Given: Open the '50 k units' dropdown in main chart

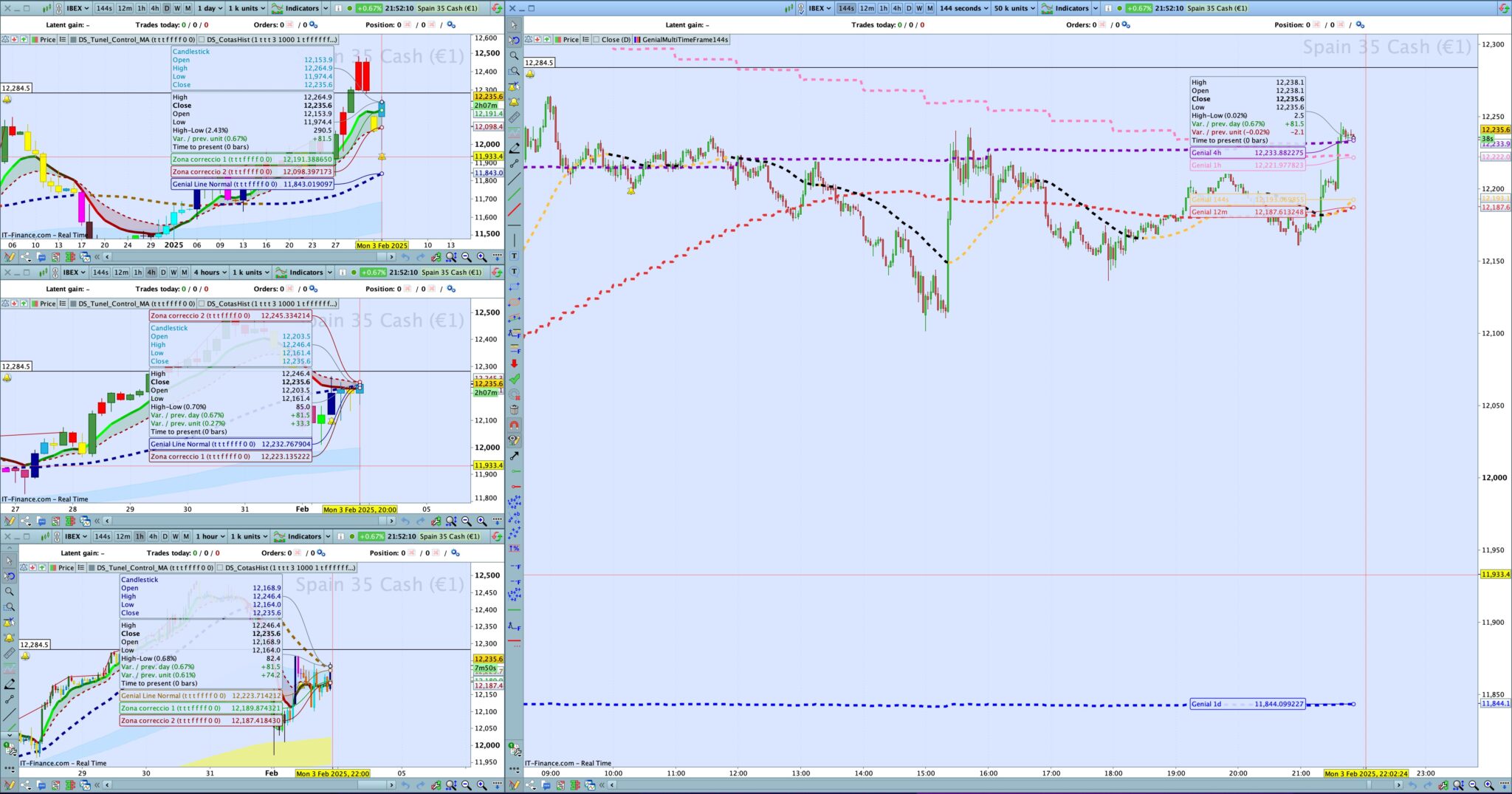Looking at the screenshot, I should [1014, 8].
